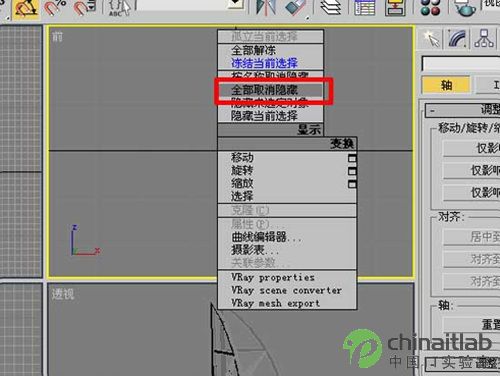Open the Curve Editor toolbar icon
500x376 pixels.
pos(364,7)
